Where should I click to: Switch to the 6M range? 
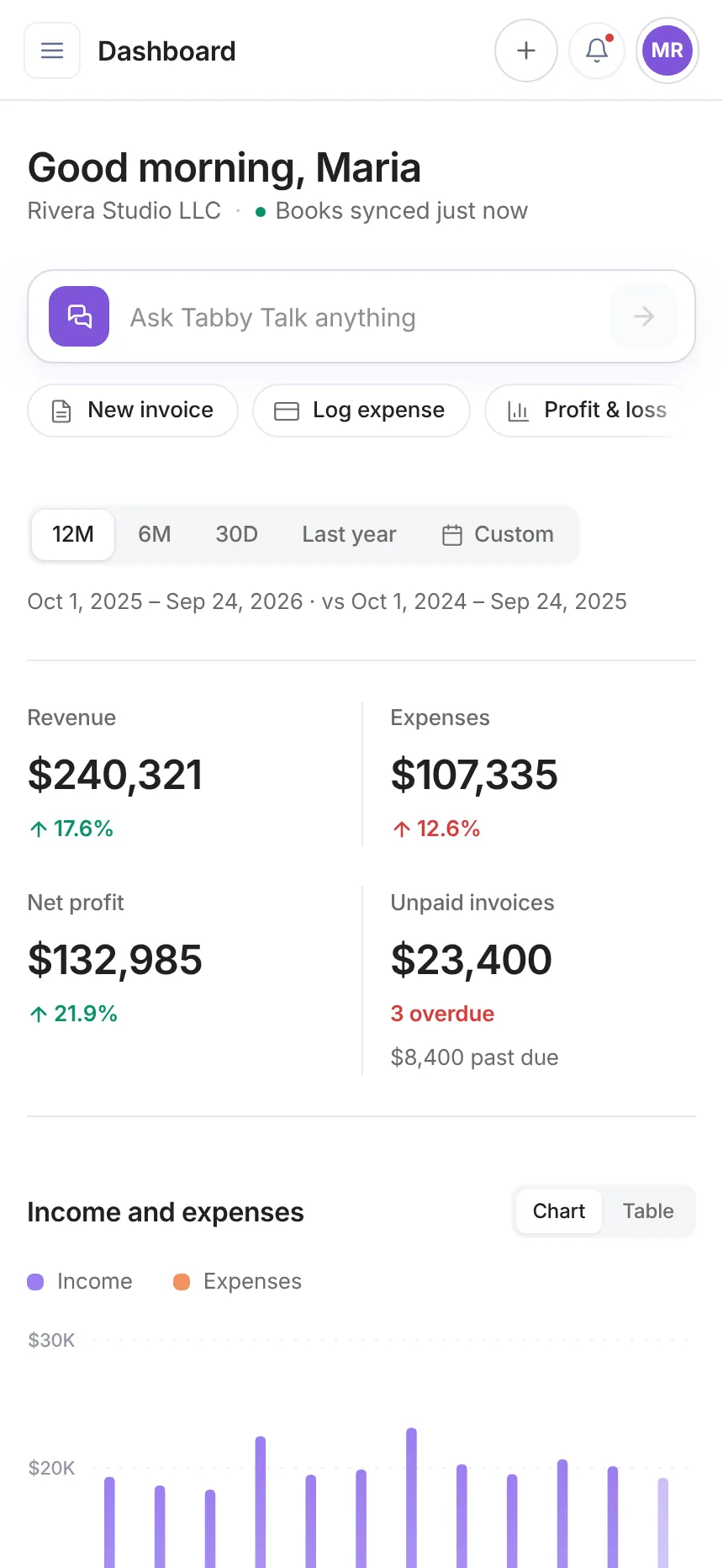[x=155, y=534]
